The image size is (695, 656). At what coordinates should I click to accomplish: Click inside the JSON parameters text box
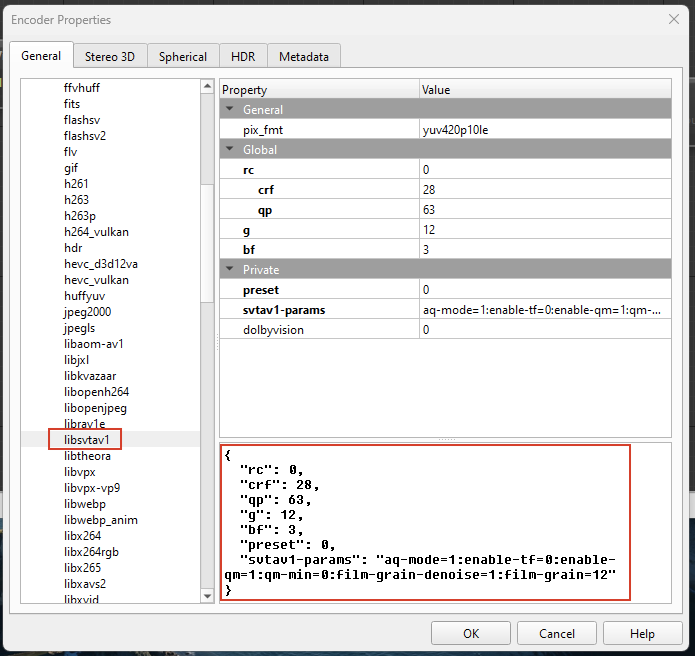point(426,523)
